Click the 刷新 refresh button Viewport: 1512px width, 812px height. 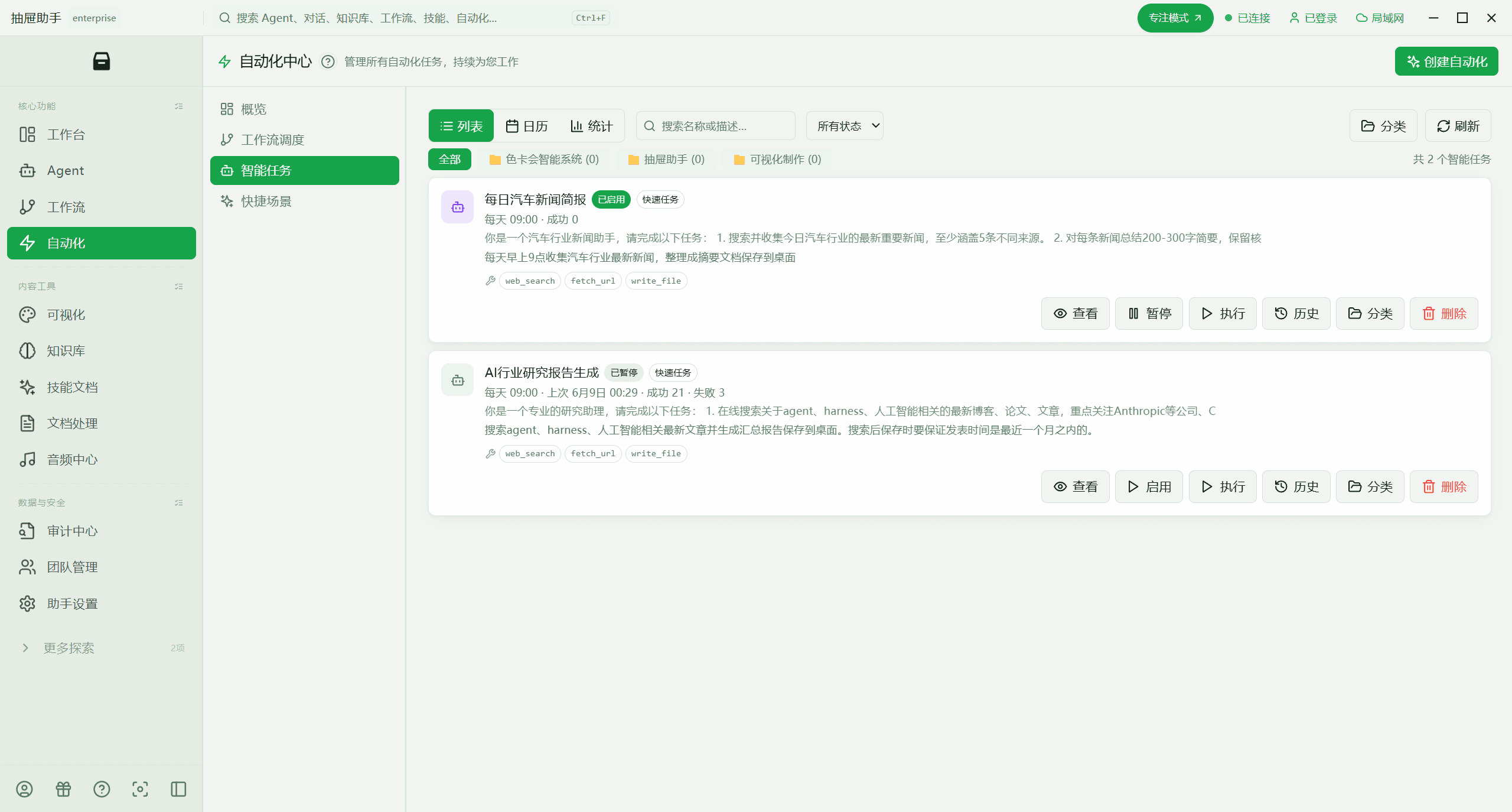click(x=1458, y=126)
